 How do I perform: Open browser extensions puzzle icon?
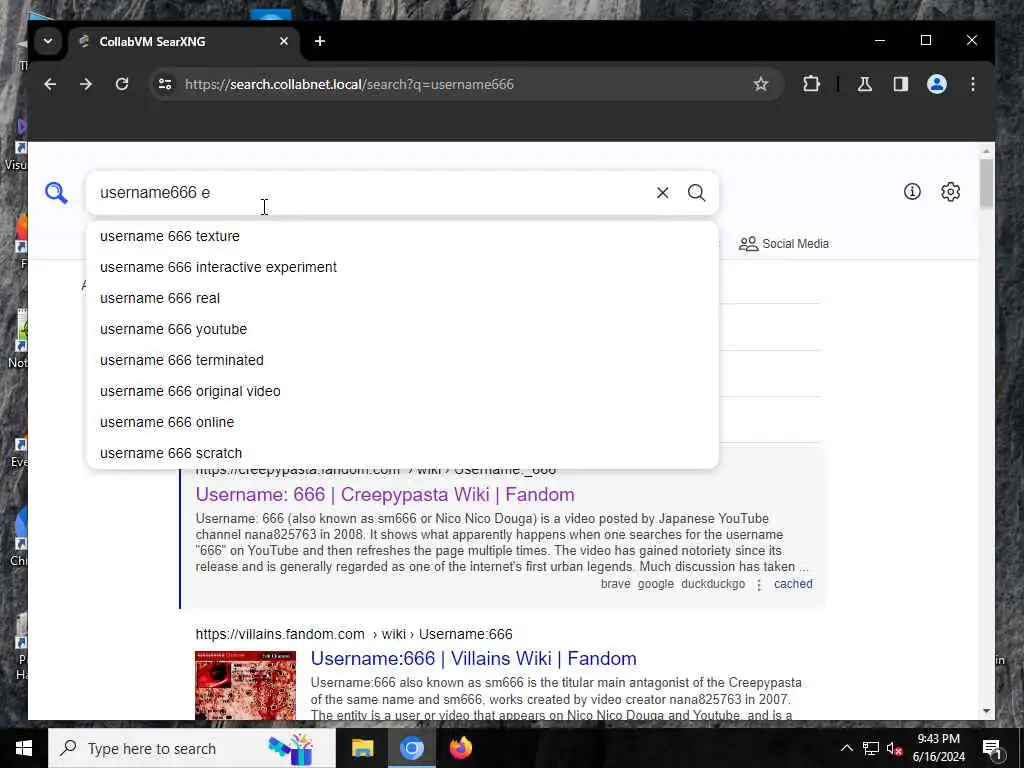(x=811, y=84)
